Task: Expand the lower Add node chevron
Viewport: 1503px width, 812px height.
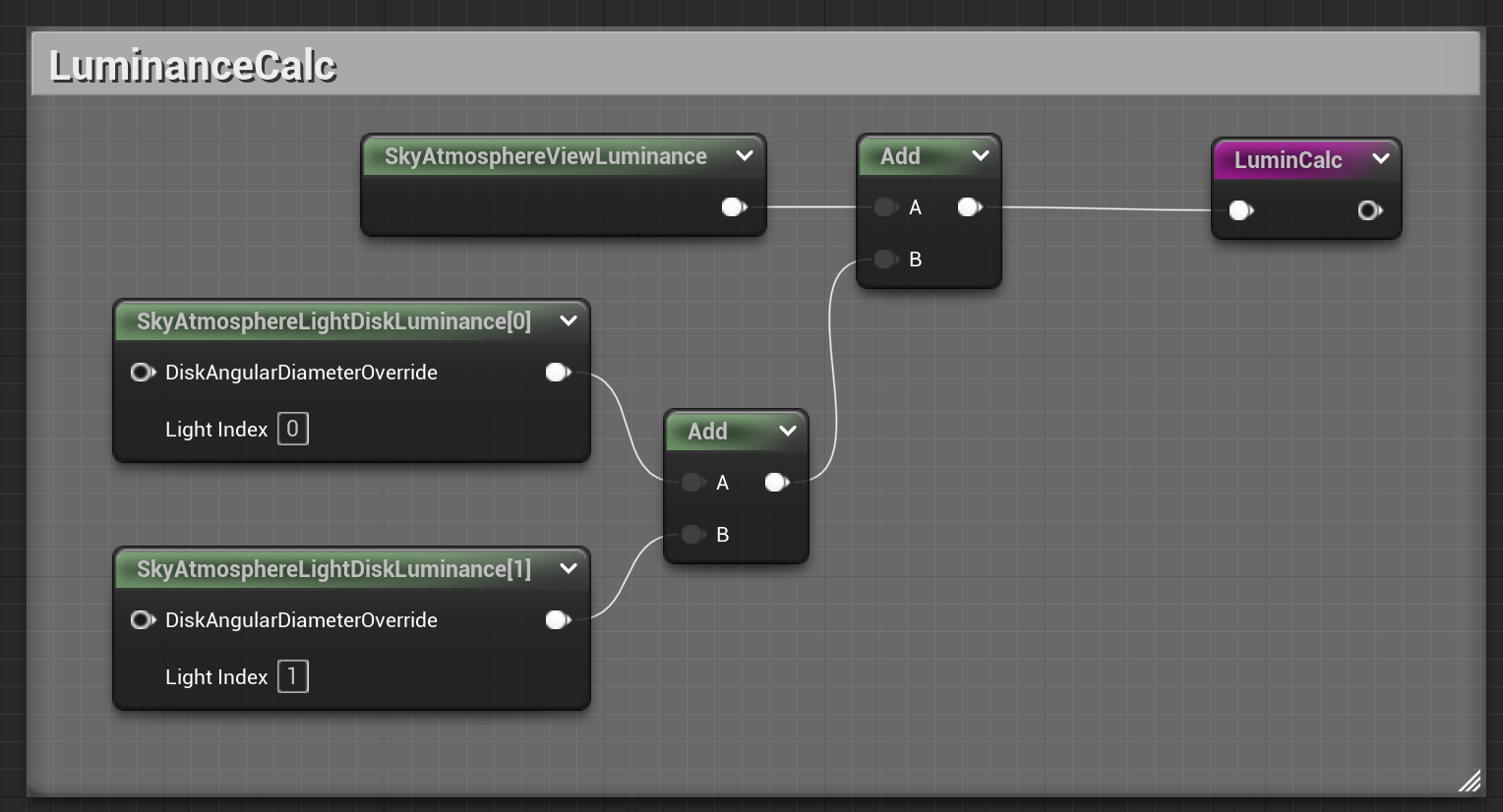Action: pos(787,431)
